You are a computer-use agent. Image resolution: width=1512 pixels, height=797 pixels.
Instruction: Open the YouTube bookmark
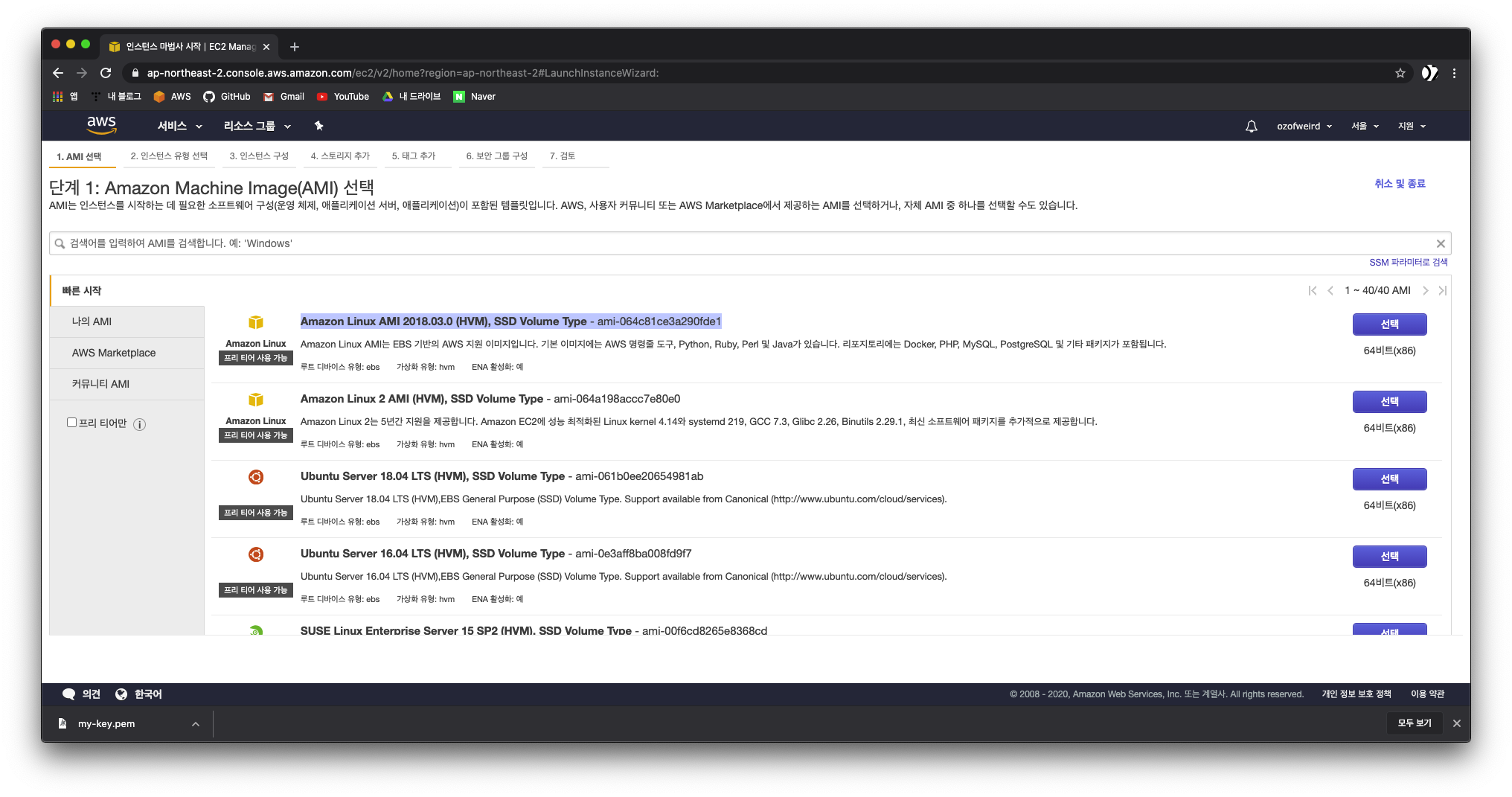point(343,97)
